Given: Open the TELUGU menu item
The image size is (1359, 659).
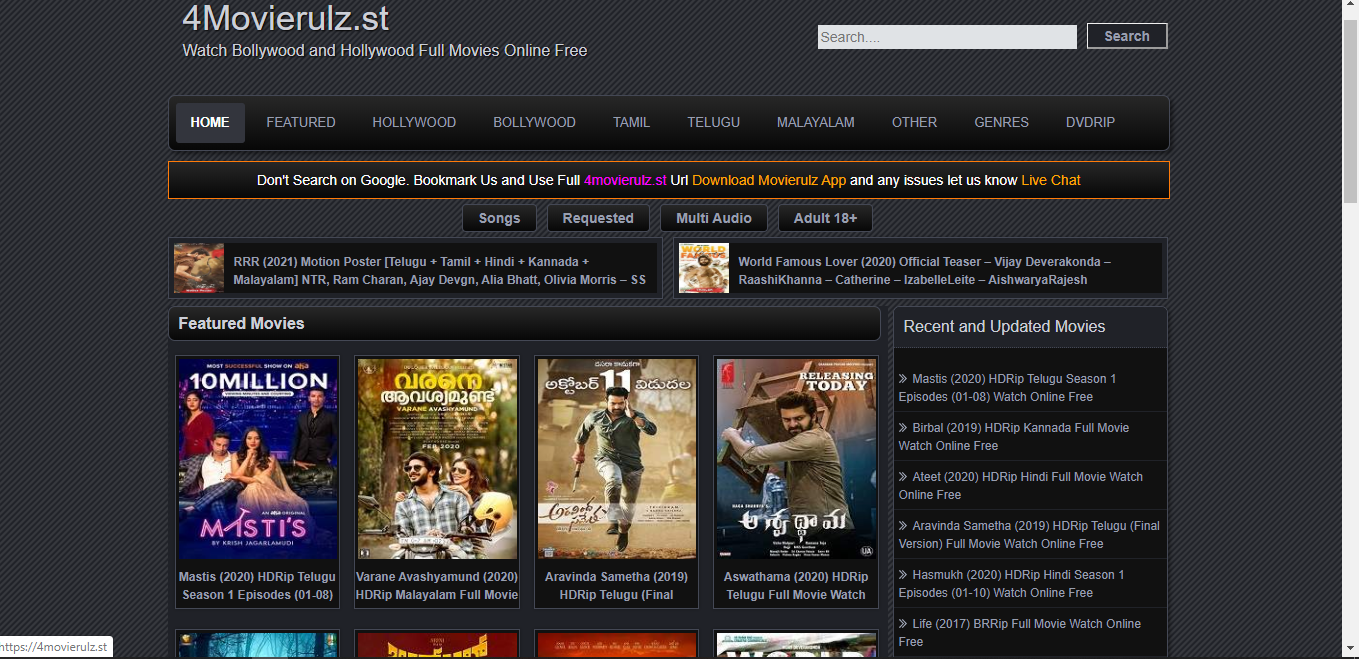Looking at the screenshot, I should click(713, 123).
